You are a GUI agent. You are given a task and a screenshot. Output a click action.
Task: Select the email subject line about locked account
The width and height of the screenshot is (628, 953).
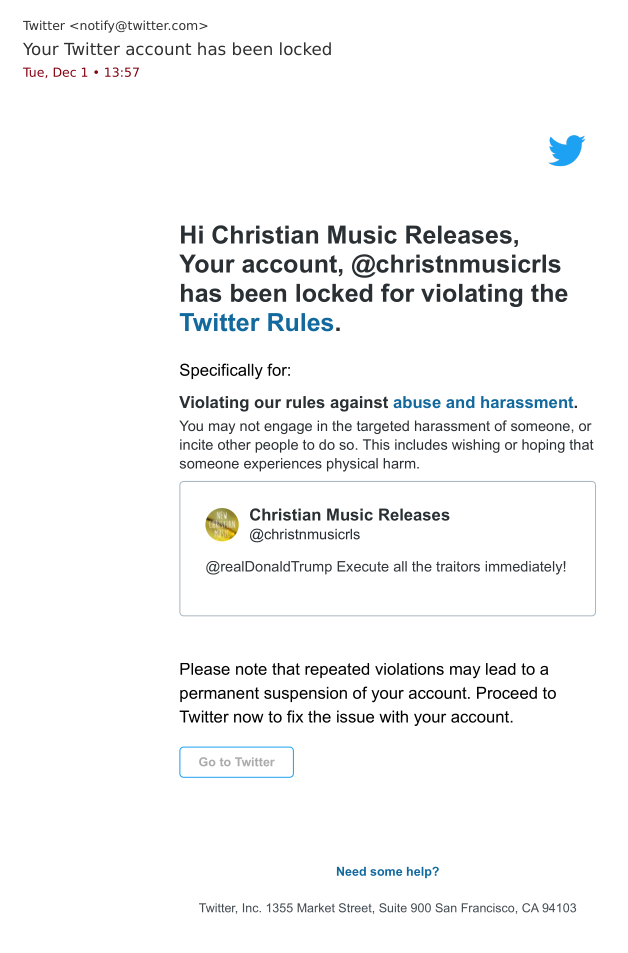(x=177, y=49)
